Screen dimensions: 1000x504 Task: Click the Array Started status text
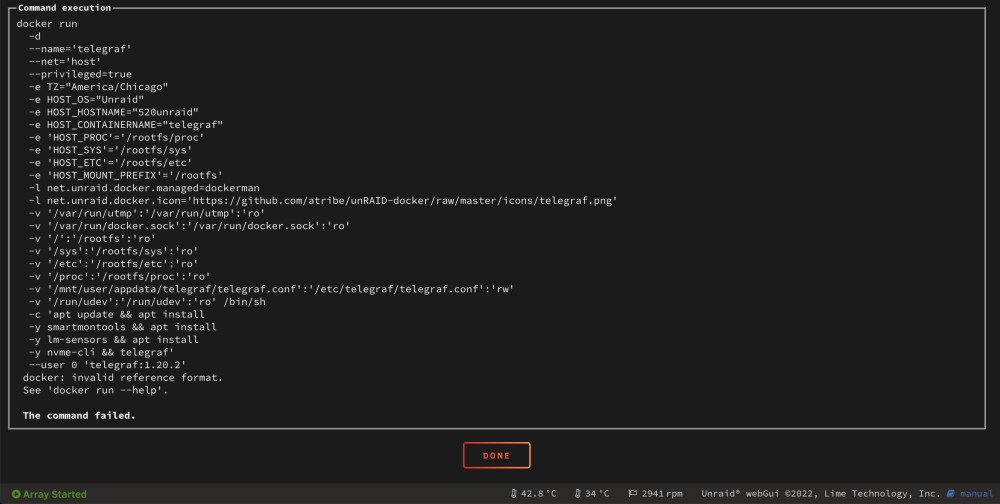coord(54,494)
